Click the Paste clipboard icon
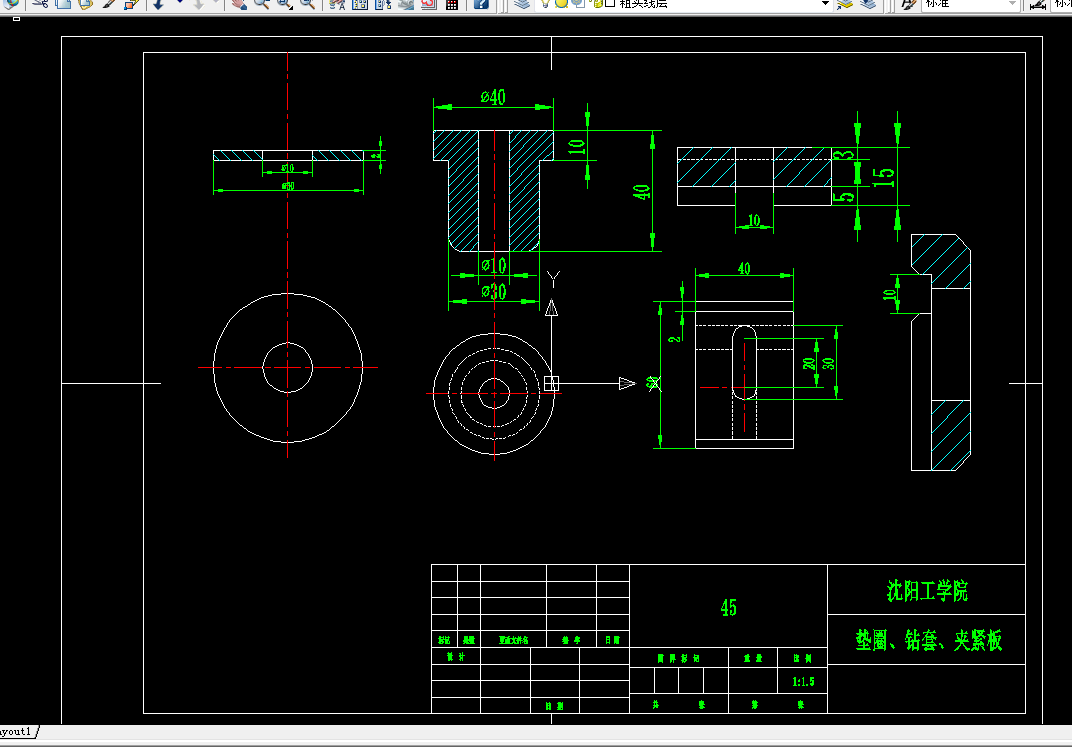1072x747 pixels. [x=85, y=3]
